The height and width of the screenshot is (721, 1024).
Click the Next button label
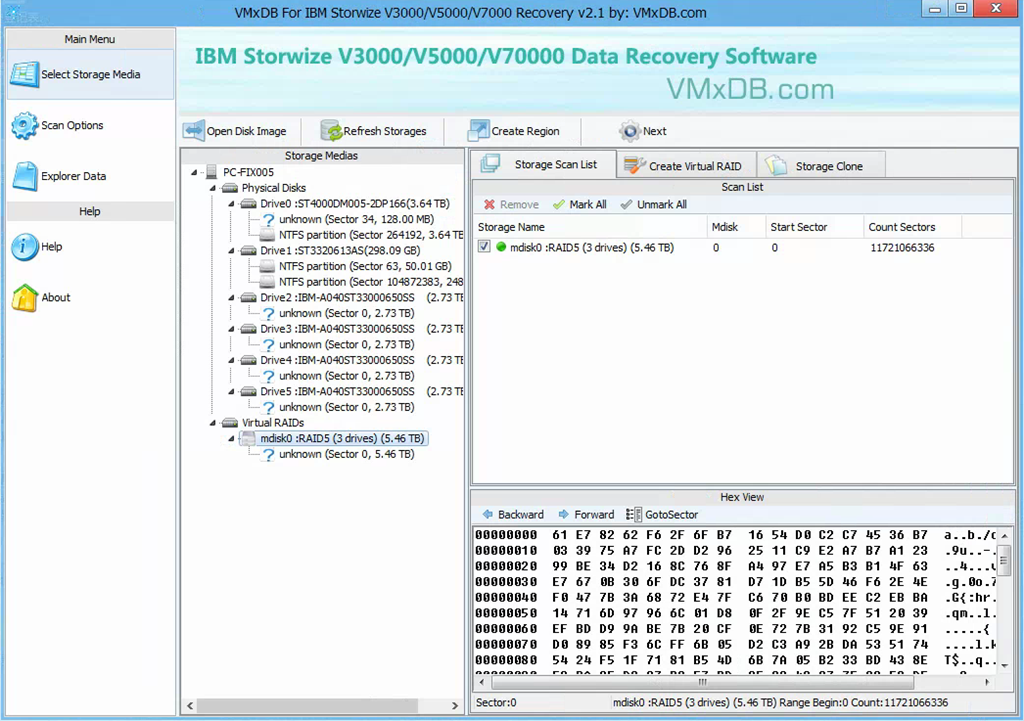click(x=654, y=131)
